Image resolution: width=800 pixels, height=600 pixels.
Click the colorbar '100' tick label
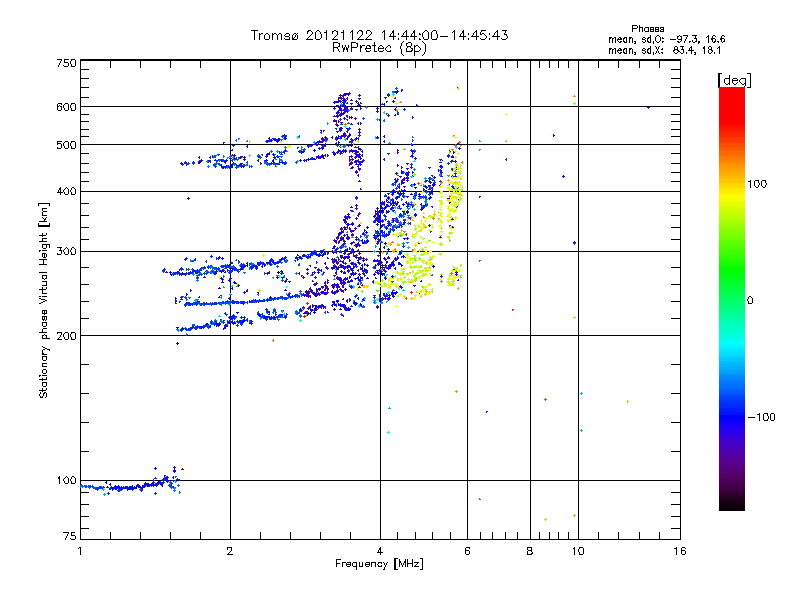tap(757, 184)
